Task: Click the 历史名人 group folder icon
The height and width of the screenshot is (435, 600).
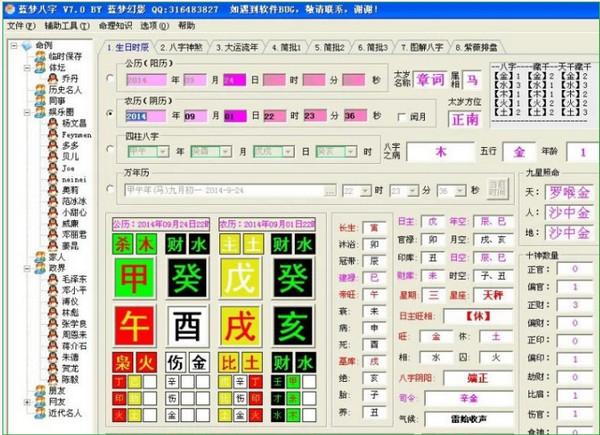Action: [x=40, y=89]
